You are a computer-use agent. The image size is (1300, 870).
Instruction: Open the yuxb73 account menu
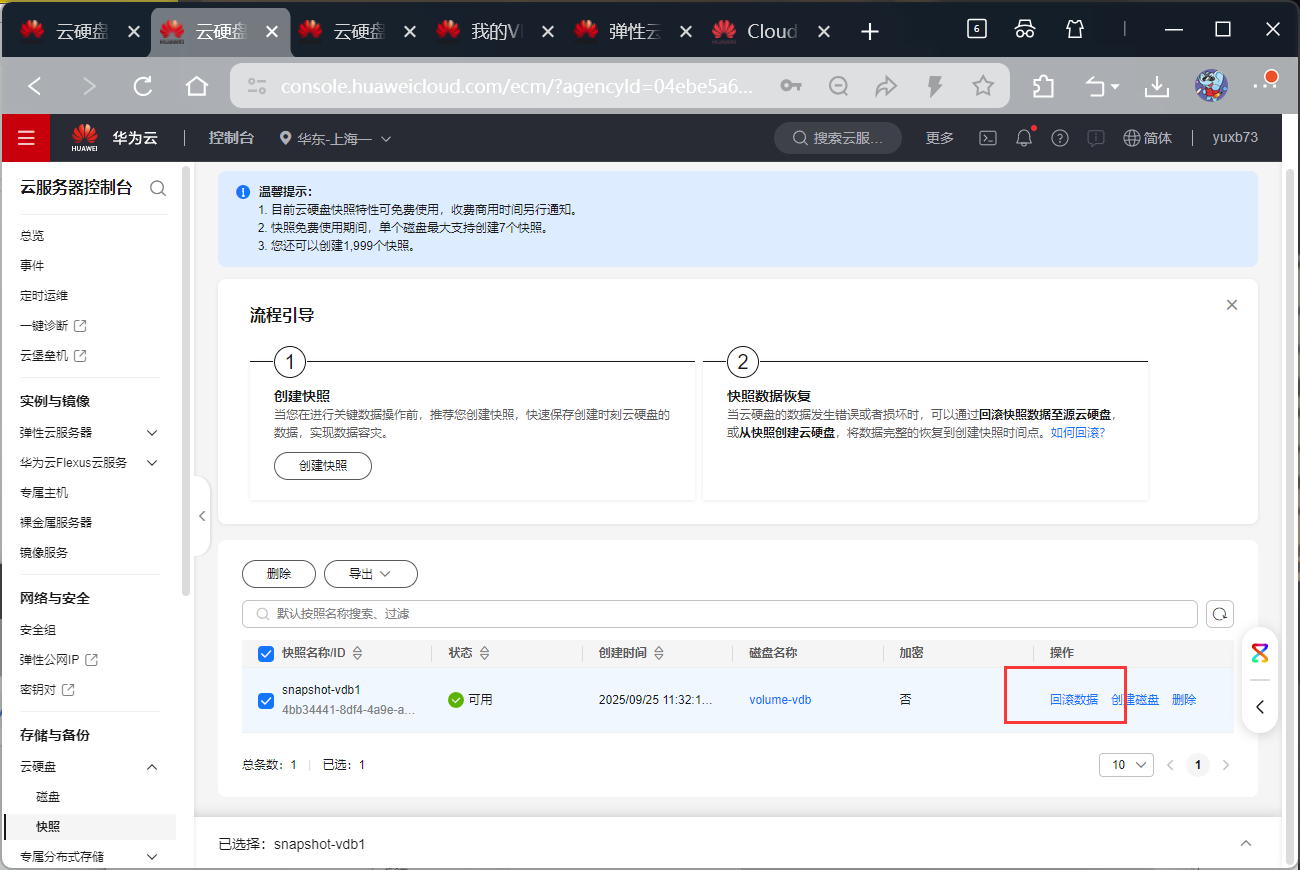[1235, 138]
